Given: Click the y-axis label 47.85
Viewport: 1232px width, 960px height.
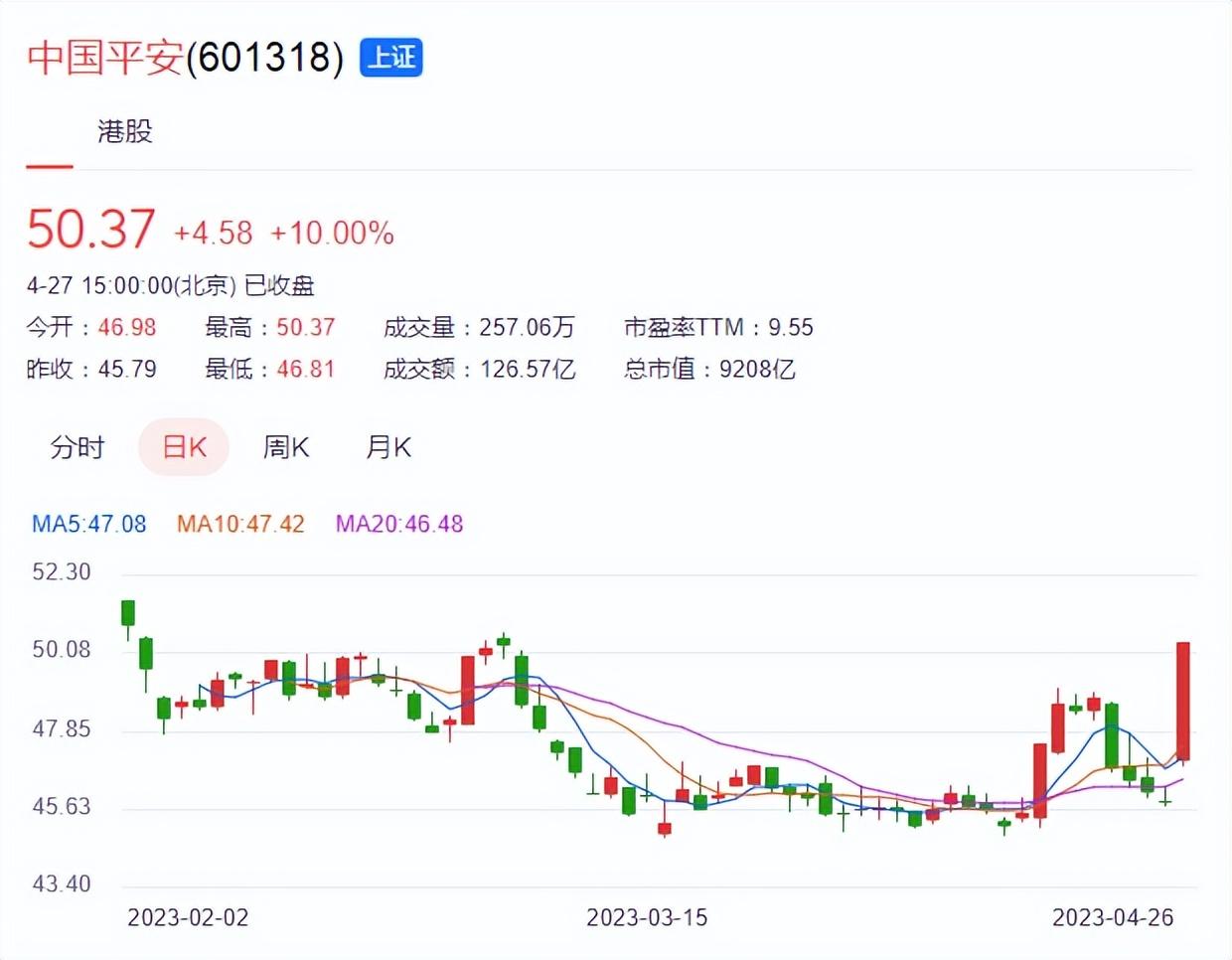Looking at the screenshot, I should click(62, 729).
